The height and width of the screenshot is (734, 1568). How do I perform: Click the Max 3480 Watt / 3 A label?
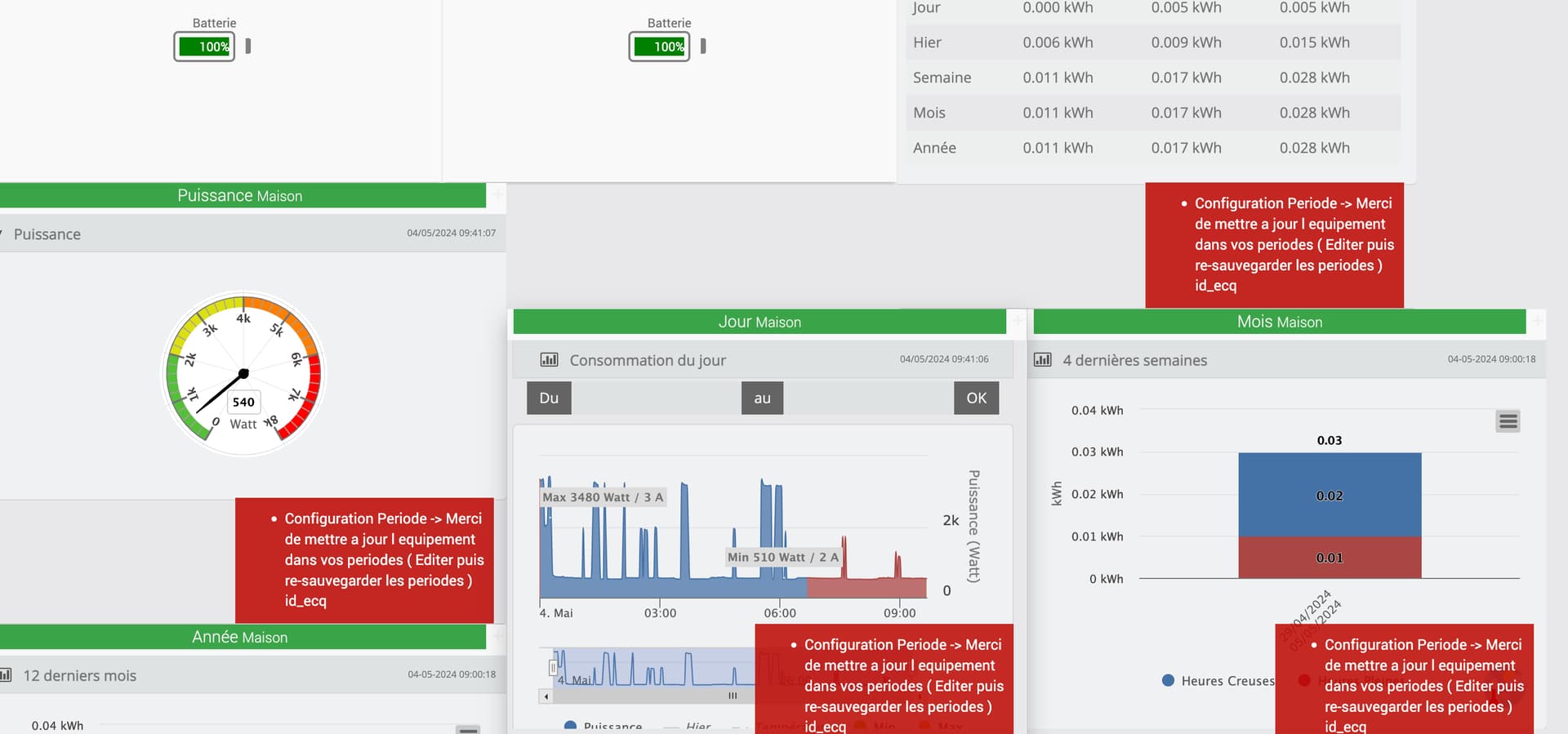[603, 497]
